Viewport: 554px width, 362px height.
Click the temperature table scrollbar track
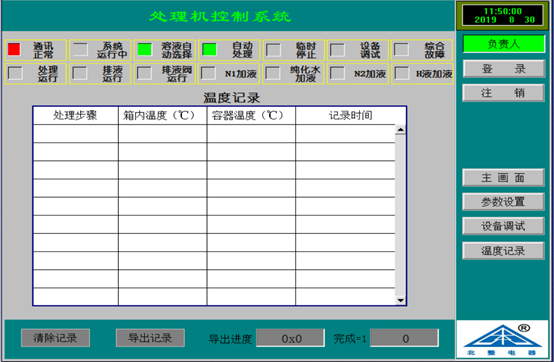[400, 215]
